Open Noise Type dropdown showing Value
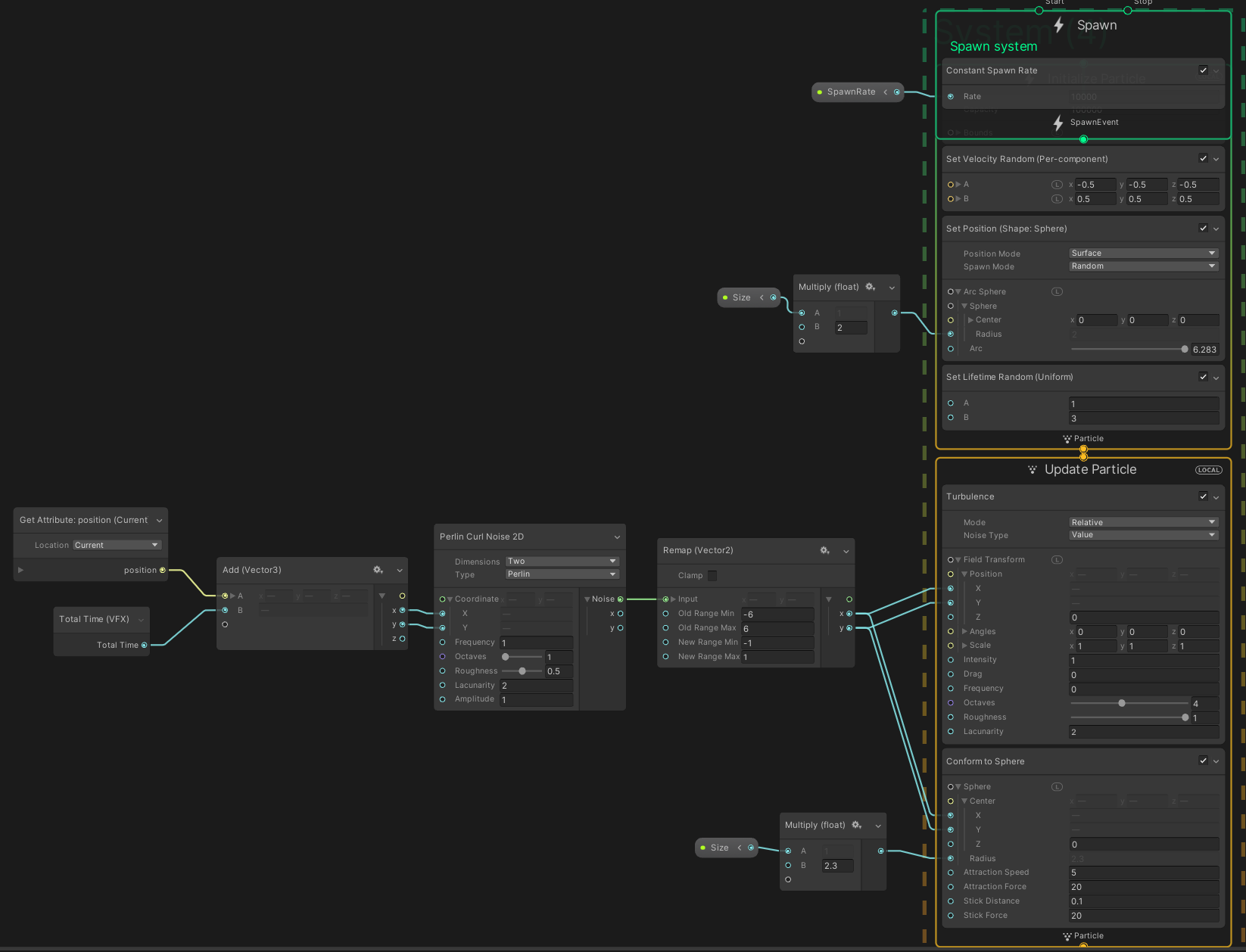This screenshot has width=1246, height=952. click(1143, 535)
